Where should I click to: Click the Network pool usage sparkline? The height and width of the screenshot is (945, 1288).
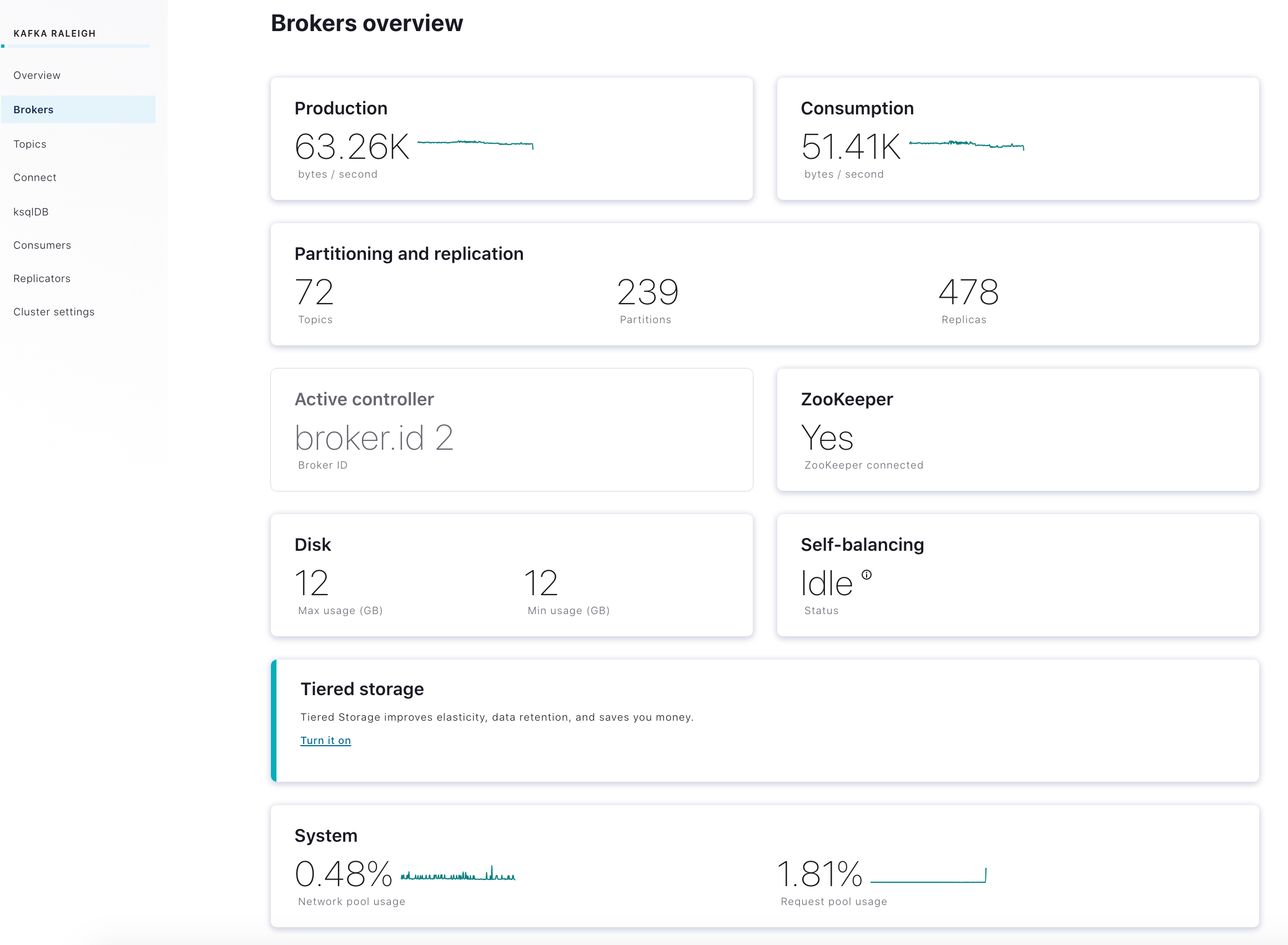[x=457, y=875]
